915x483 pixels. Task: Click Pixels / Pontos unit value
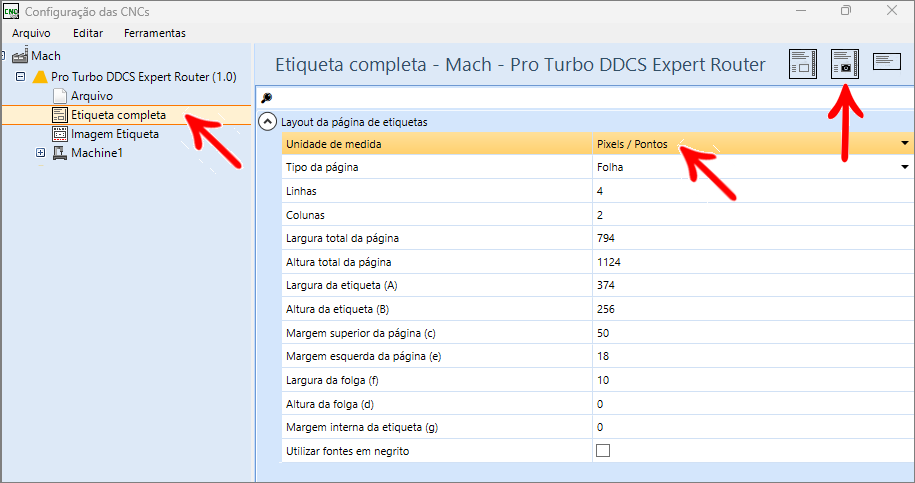click(x=632, y=144)
